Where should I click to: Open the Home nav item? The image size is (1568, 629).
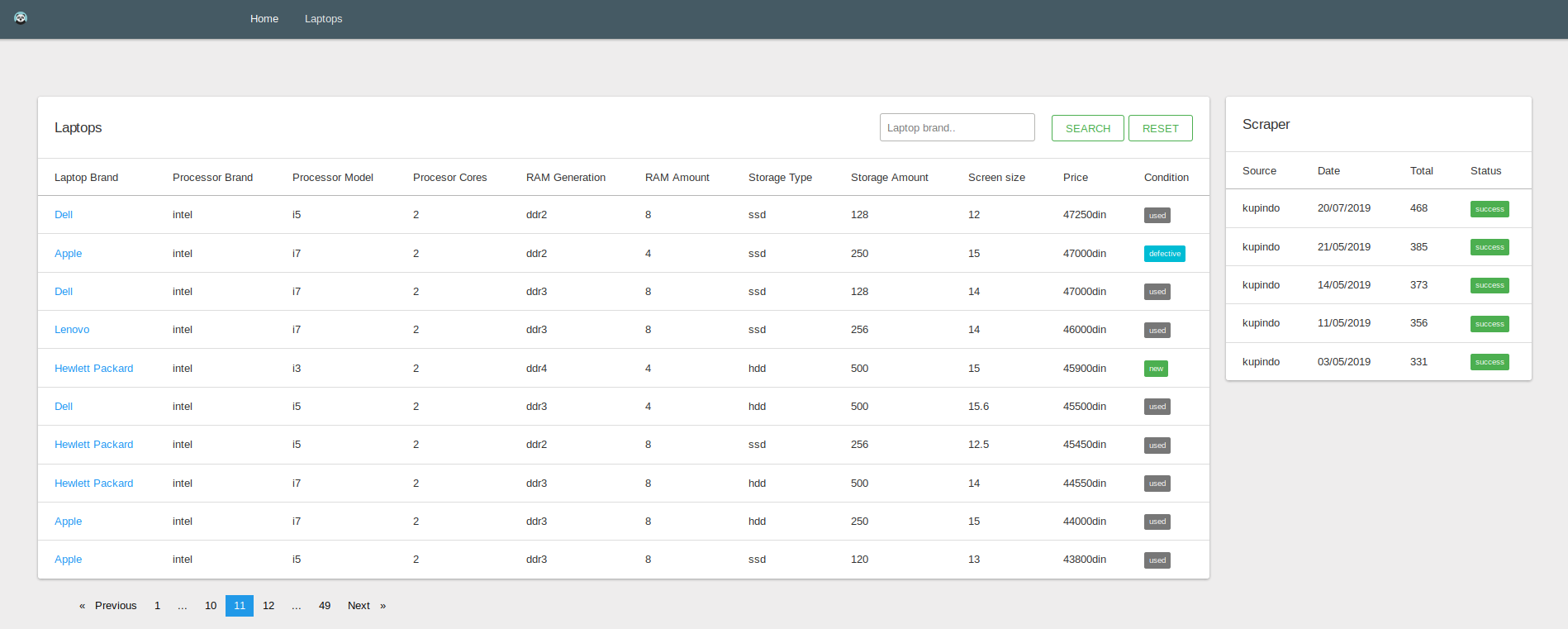point(264,18)
